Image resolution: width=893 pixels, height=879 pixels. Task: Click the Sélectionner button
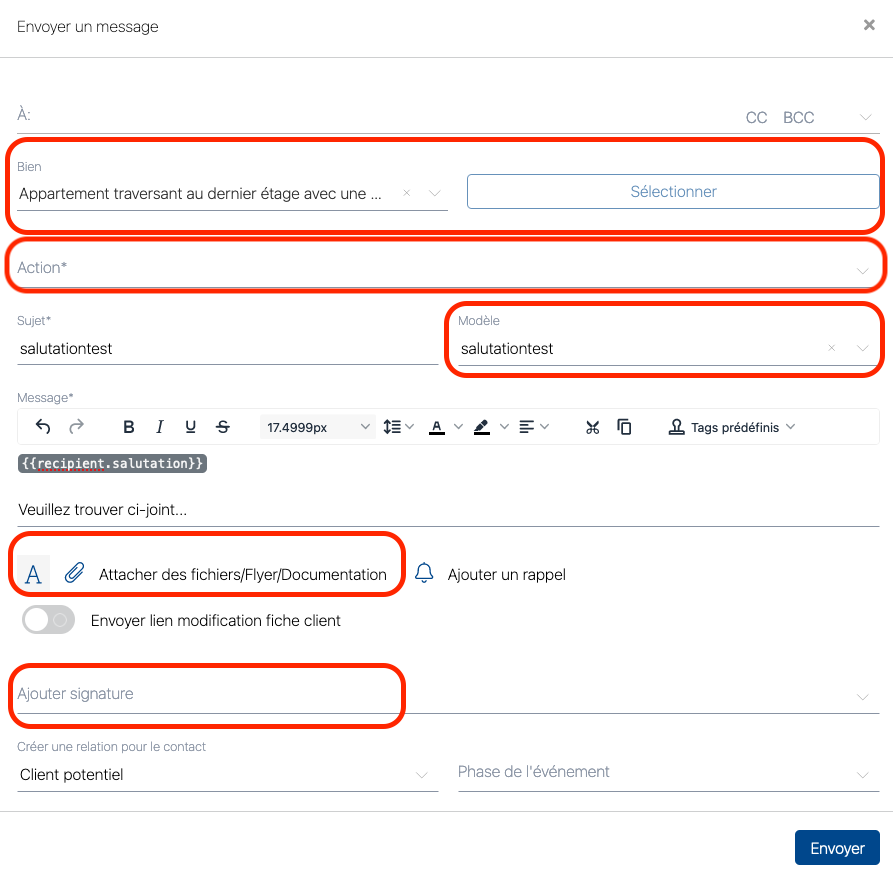673,192
